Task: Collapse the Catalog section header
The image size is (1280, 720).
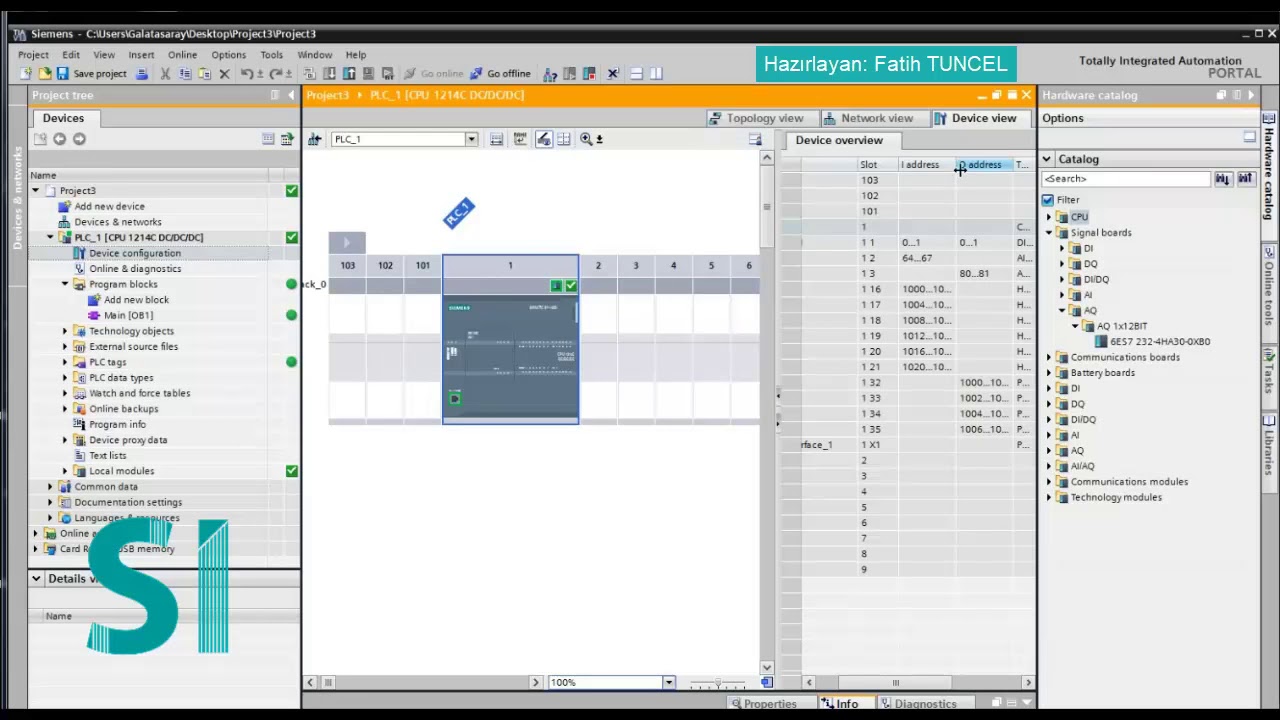Action: pos(1046,159)
